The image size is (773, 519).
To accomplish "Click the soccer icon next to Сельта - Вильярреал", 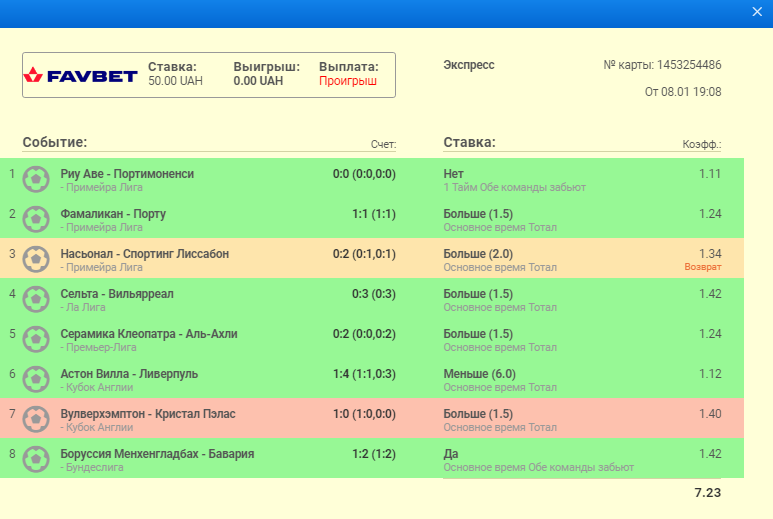I will point(37,299).
